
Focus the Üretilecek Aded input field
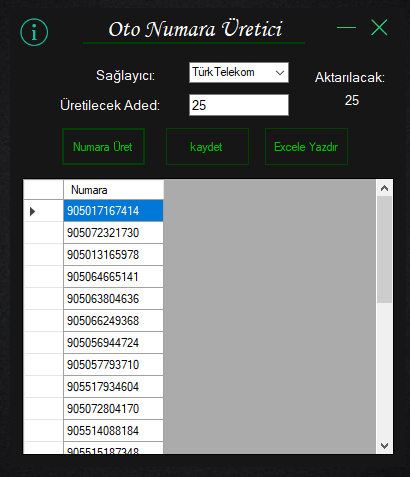pyautogui.click(x=239, y=105)
